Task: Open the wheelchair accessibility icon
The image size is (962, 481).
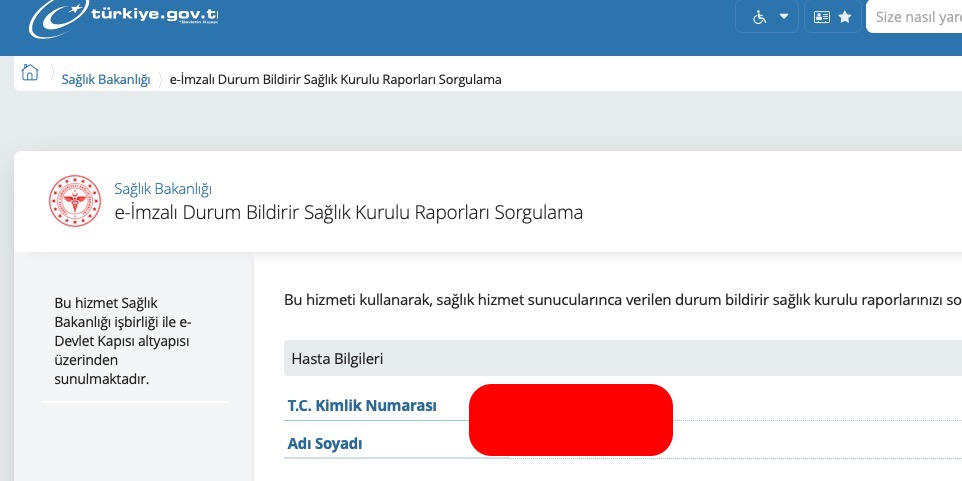Action: (x=758, y=17)
